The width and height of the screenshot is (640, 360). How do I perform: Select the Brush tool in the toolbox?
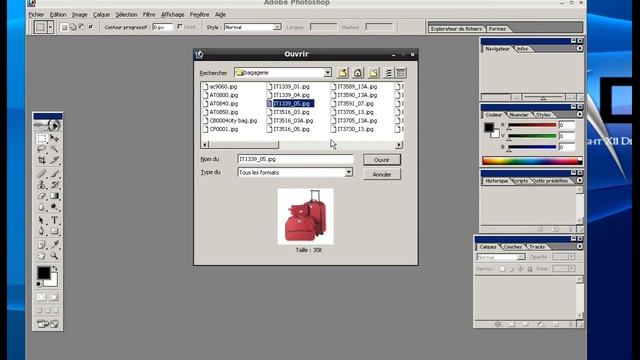click(54, 174)
